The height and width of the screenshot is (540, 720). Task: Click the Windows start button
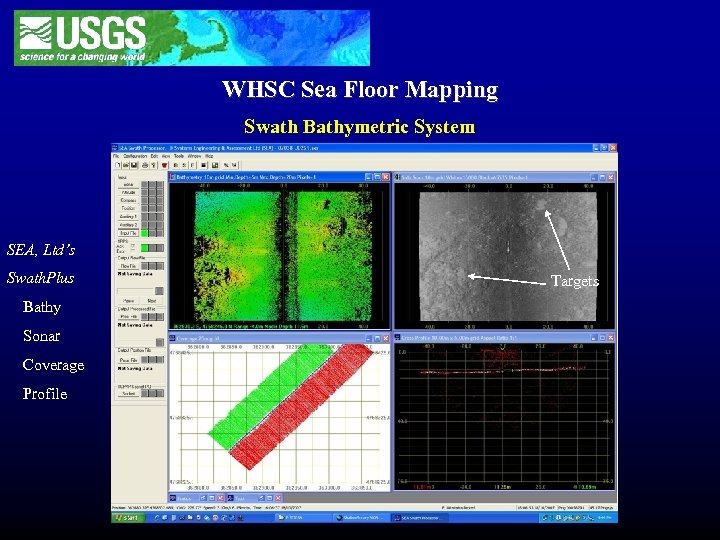(128, 518)
